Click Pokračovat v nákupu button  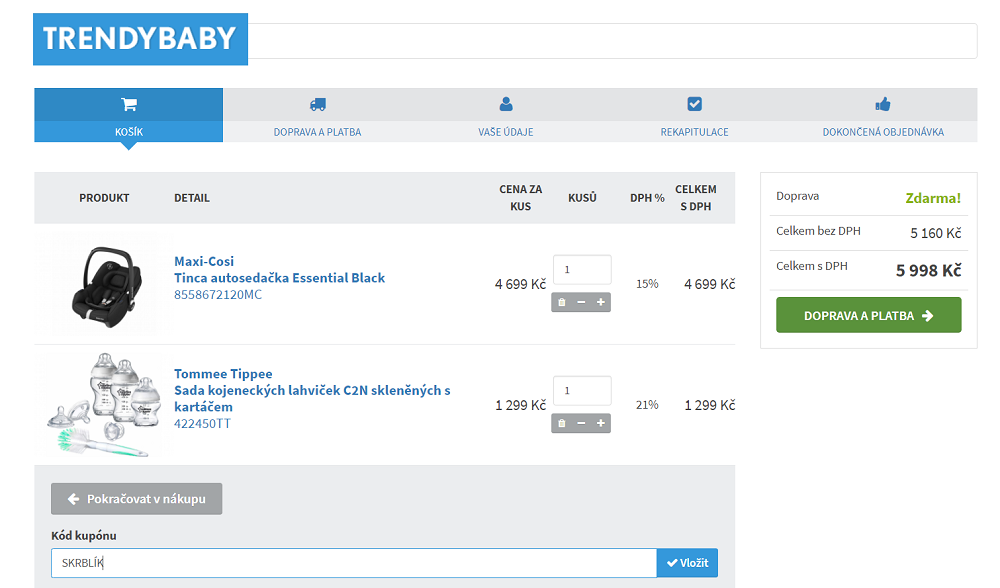point(136,499)
